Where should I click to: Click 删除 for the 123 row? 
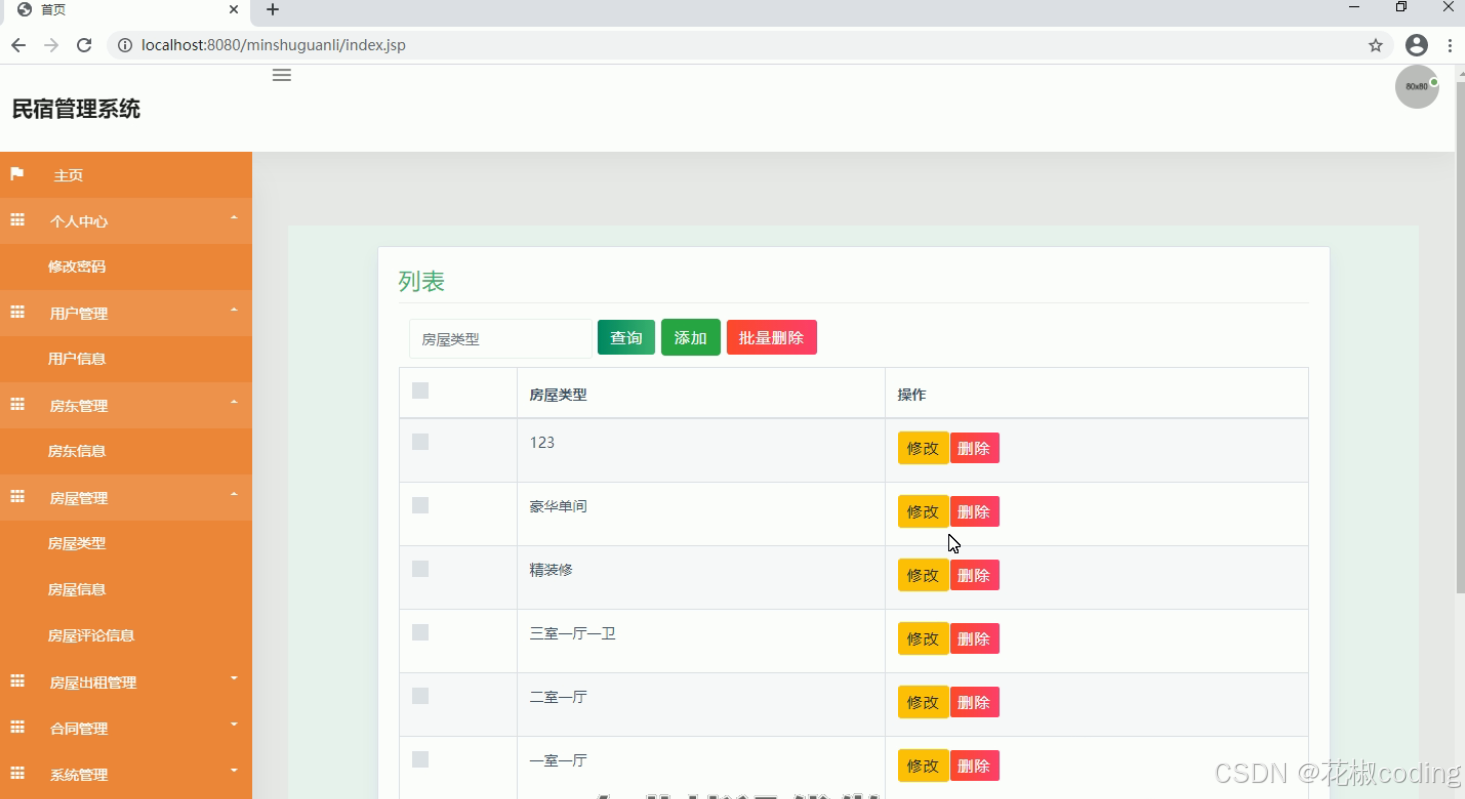point(974,448)
